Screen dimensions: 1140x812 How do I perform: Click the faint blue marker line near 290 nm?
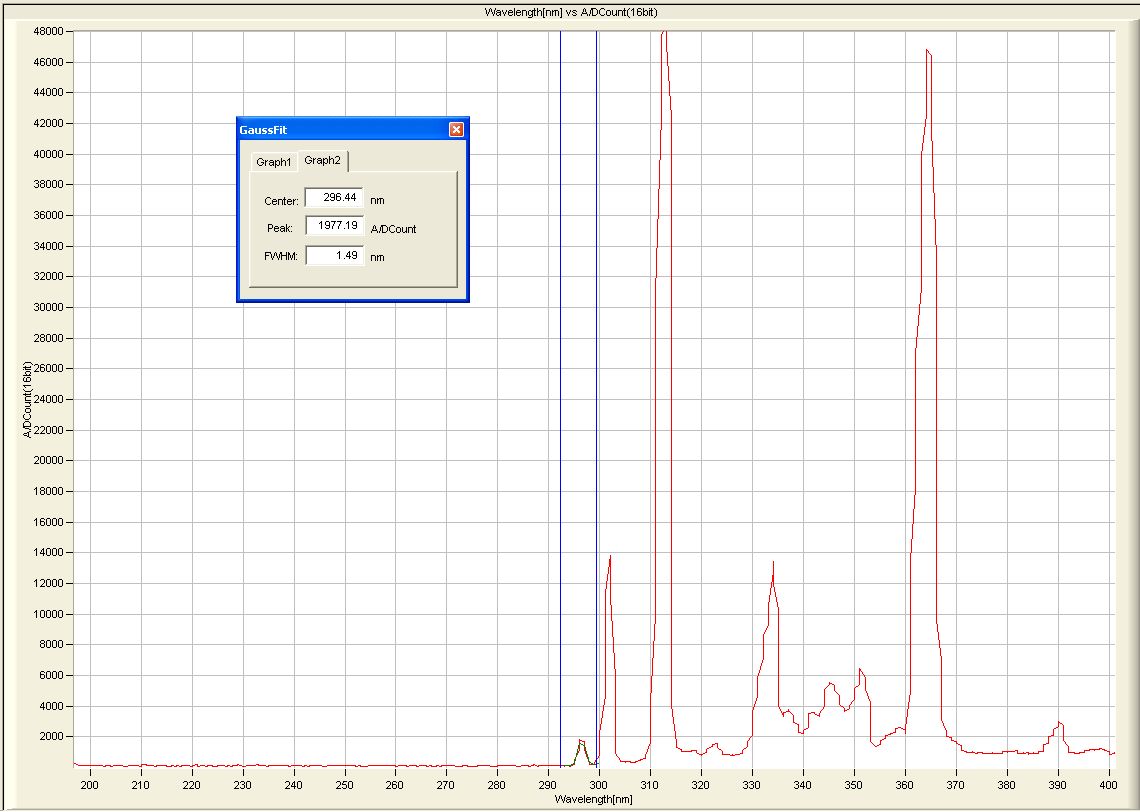(x=548, y=400)
